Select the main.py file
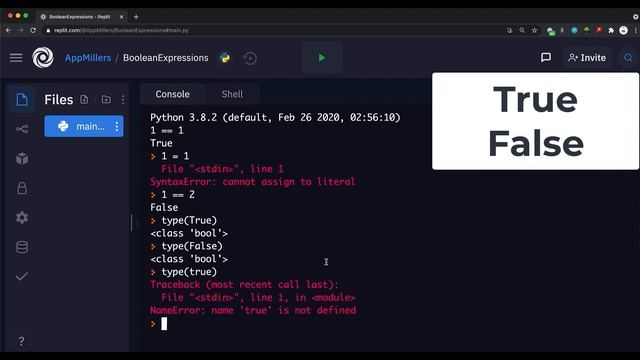 click(84, 127)
